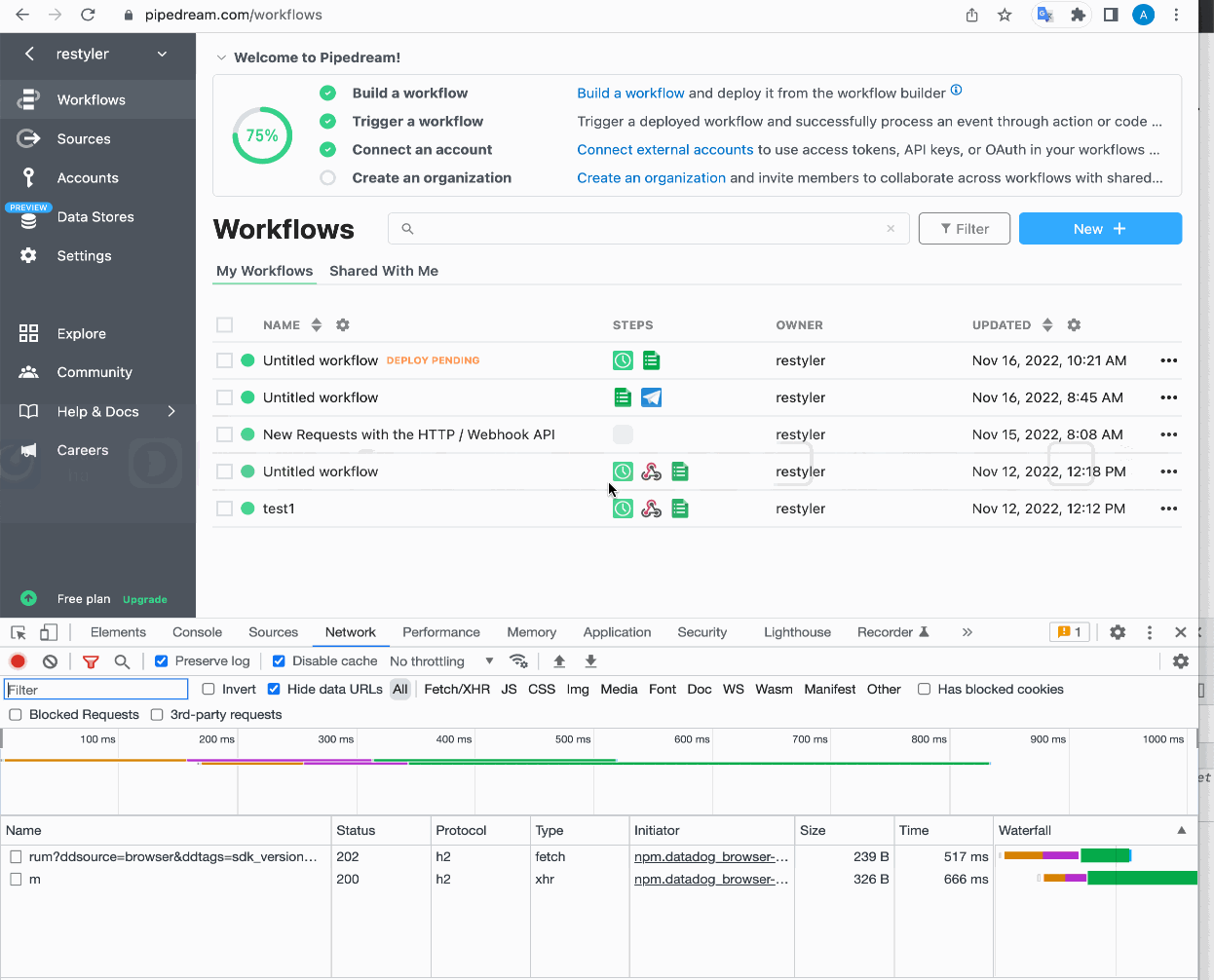Enable the Blocked Requests checkbox
1214x980 pixels.
pos(16,714)
